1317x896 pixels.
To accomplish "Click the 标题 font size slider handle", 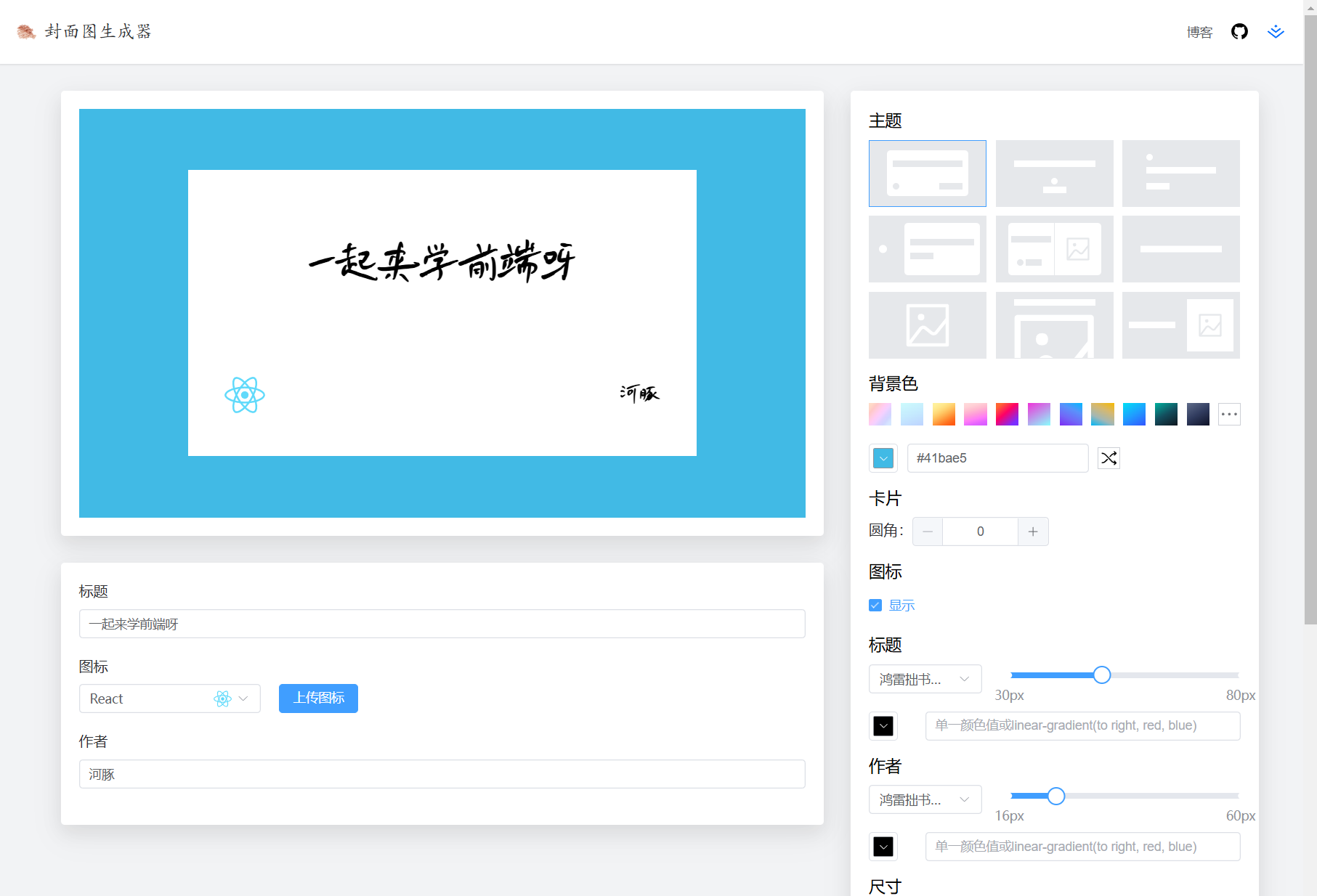I will pyautogui.click(x=1102, y=675).
